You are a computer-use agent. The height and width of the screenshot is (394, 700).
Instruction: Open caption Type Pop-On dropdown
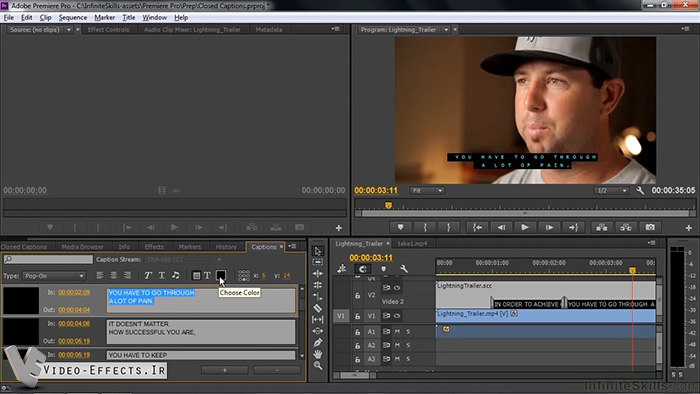coord(54,276)
